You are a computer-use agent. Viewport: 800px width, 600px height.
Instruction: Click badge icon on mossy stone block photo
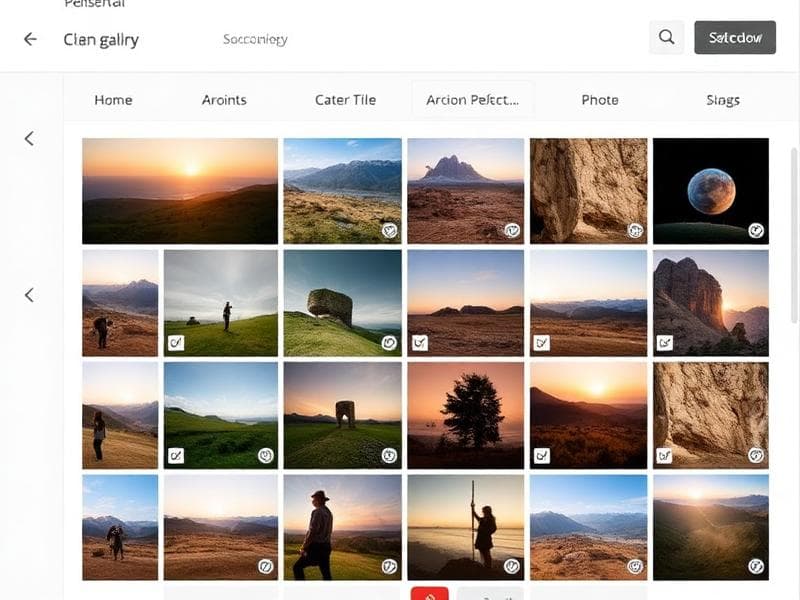point(390,343)
